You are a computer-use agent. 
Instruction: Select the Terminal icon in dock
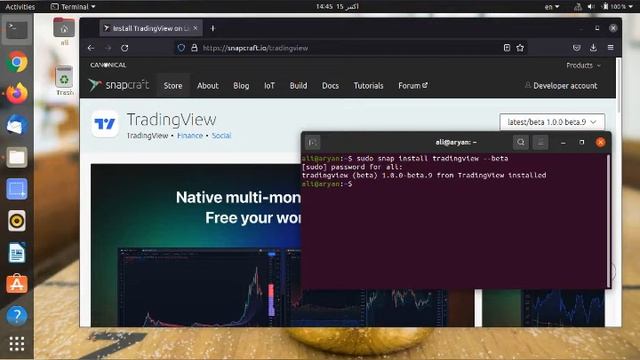(x=17, y=30)
